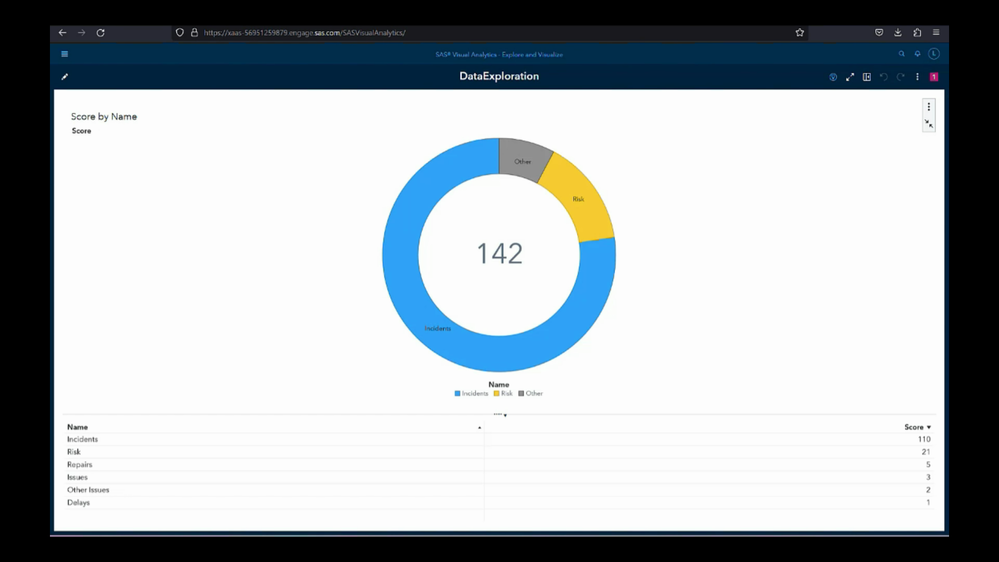This screenshot has height=562, width=999.
Task: Bookmark this page with the star icon
Action: tap(800, 32)
